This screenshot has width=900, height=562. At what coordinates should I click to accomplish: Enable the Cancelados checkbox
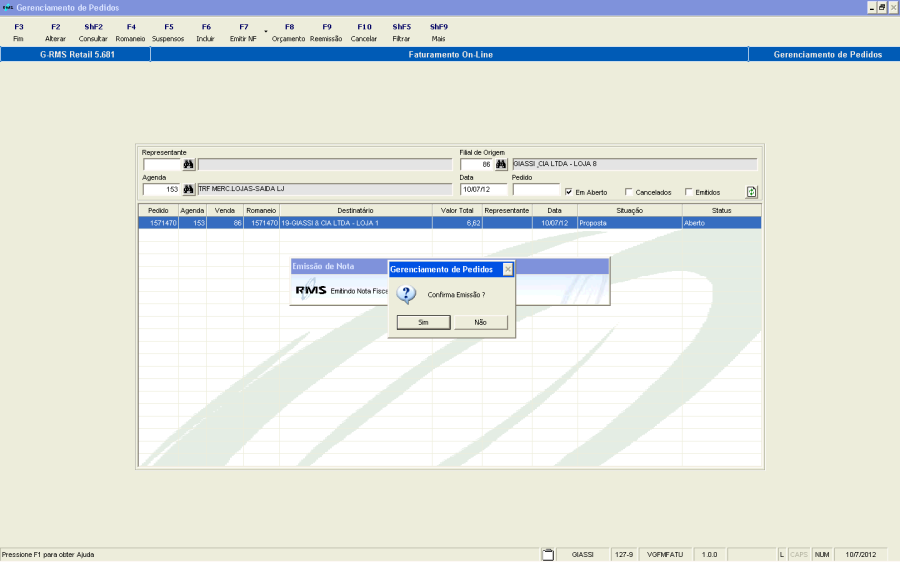[629, 192]
